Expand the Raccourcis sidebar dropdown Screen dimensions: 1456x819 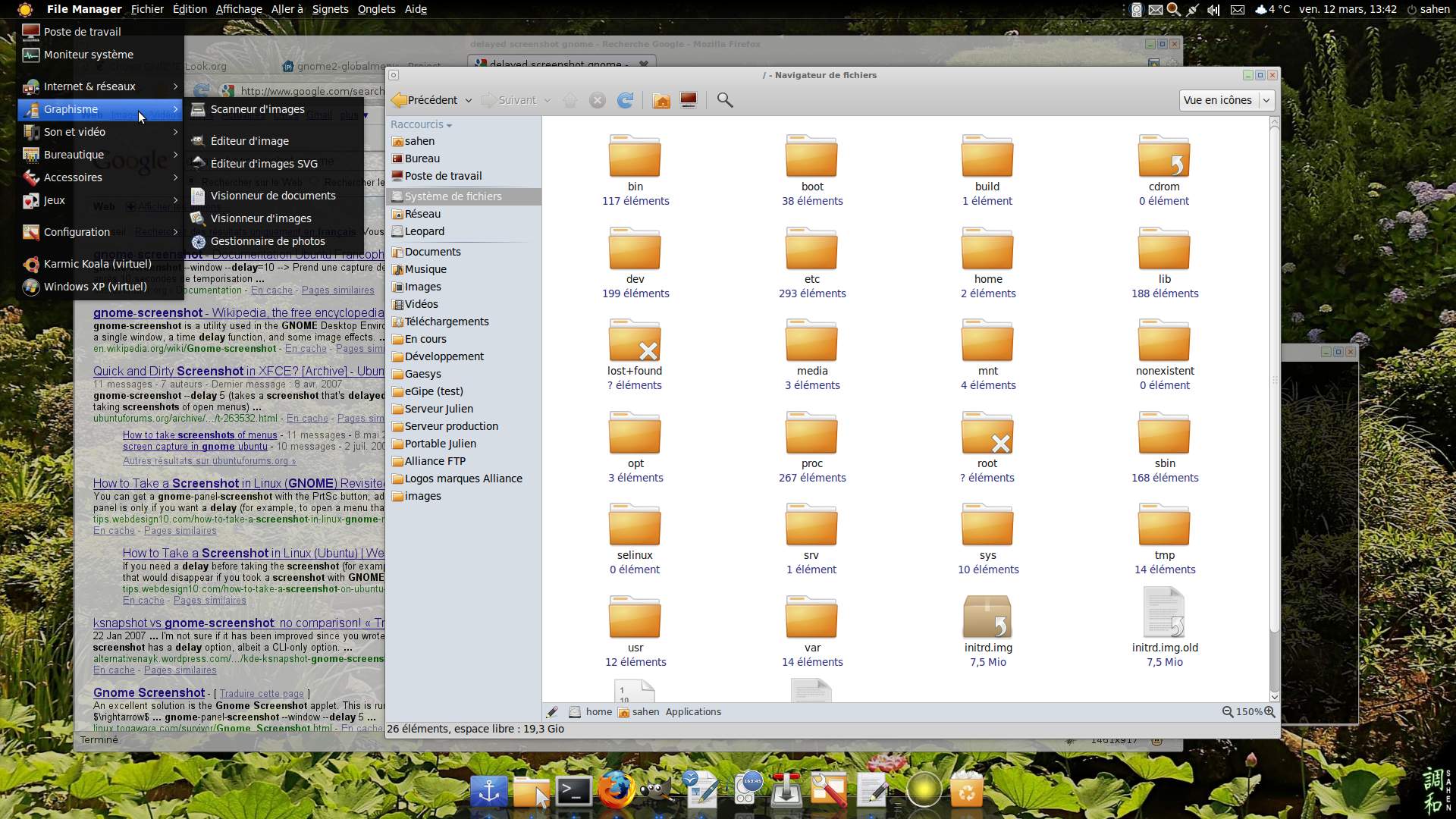tap(421, 124)
